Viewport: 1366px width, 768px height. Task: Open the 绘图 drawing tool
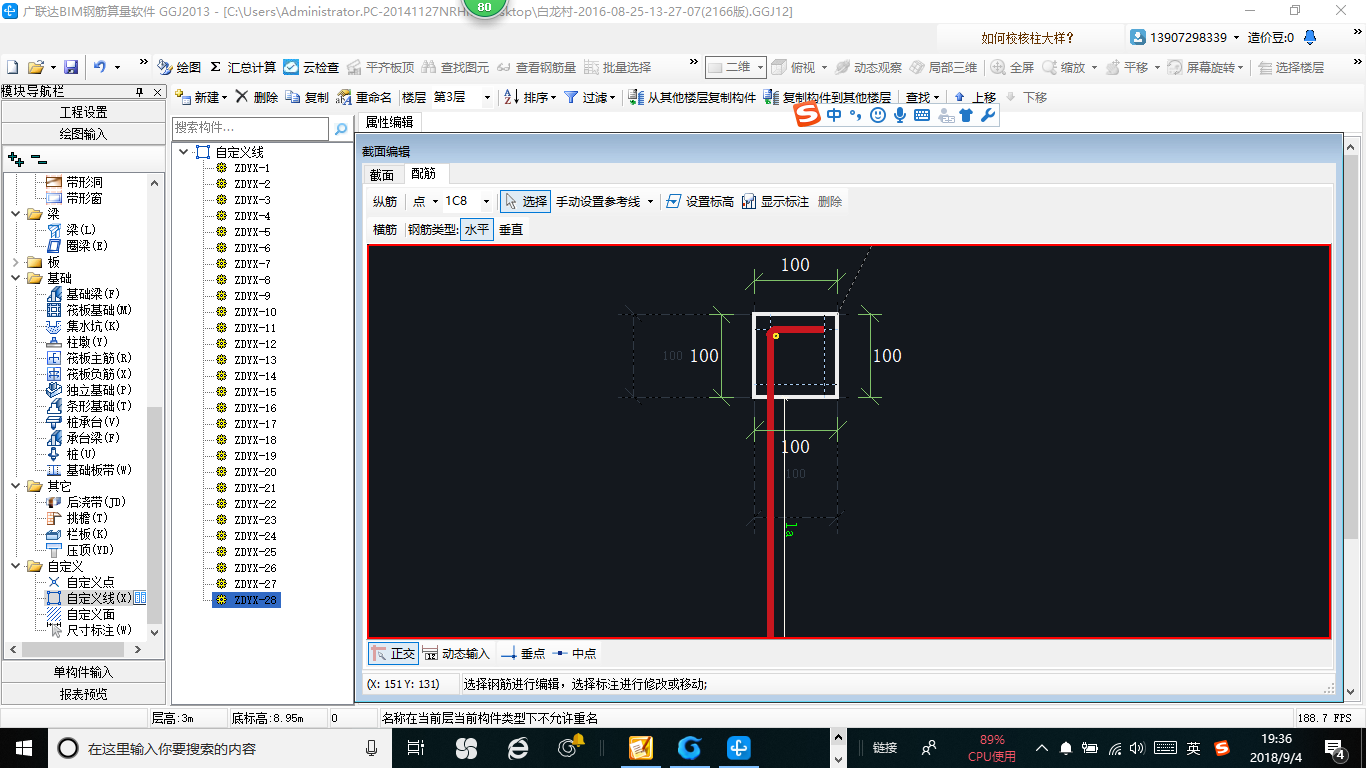180,67
